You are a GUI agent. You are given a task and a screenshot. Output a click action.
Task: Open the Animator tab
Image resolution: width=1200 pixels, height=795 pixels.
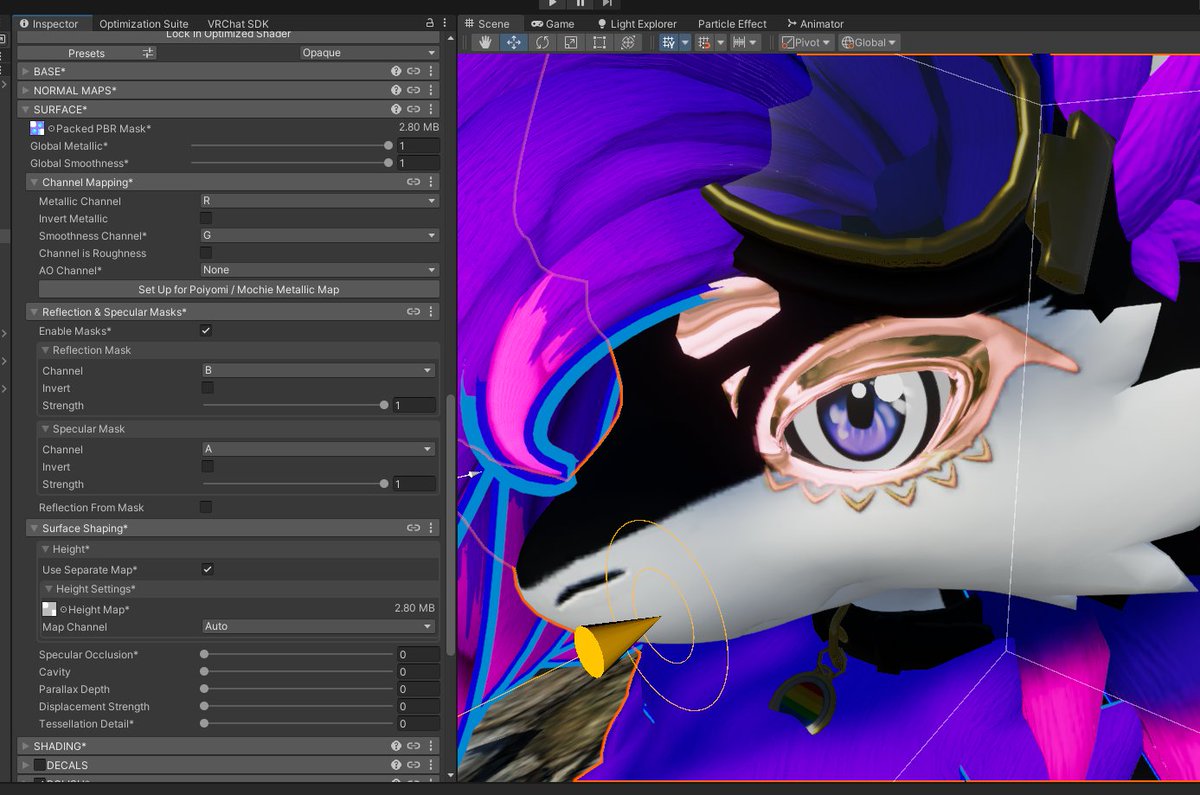[814, 24]
